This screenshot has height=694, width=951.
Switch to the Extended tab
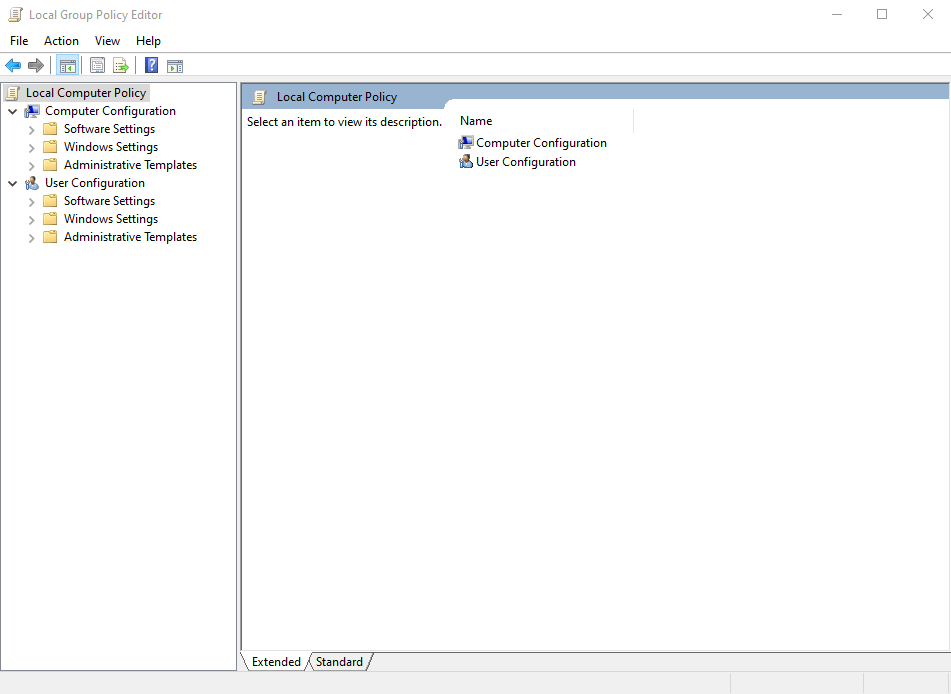click(x=276, y=661)
